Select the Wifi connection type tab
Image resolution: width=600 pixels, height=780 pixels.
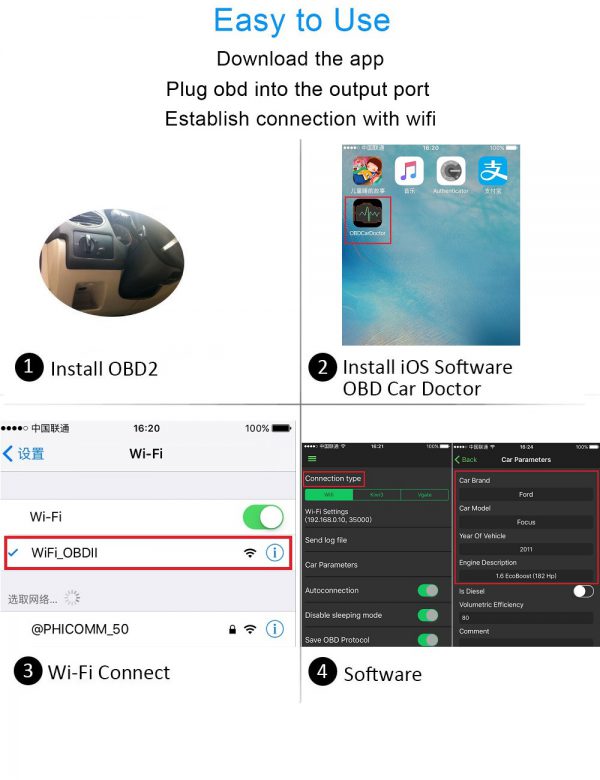point(328,495)
